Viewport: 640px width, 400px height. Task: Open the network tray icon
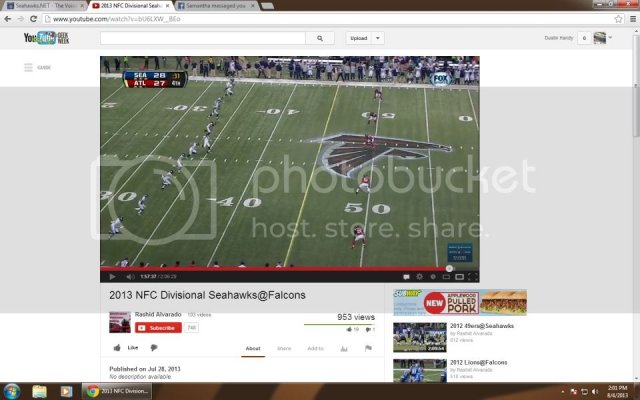click(x=584, y=392)
